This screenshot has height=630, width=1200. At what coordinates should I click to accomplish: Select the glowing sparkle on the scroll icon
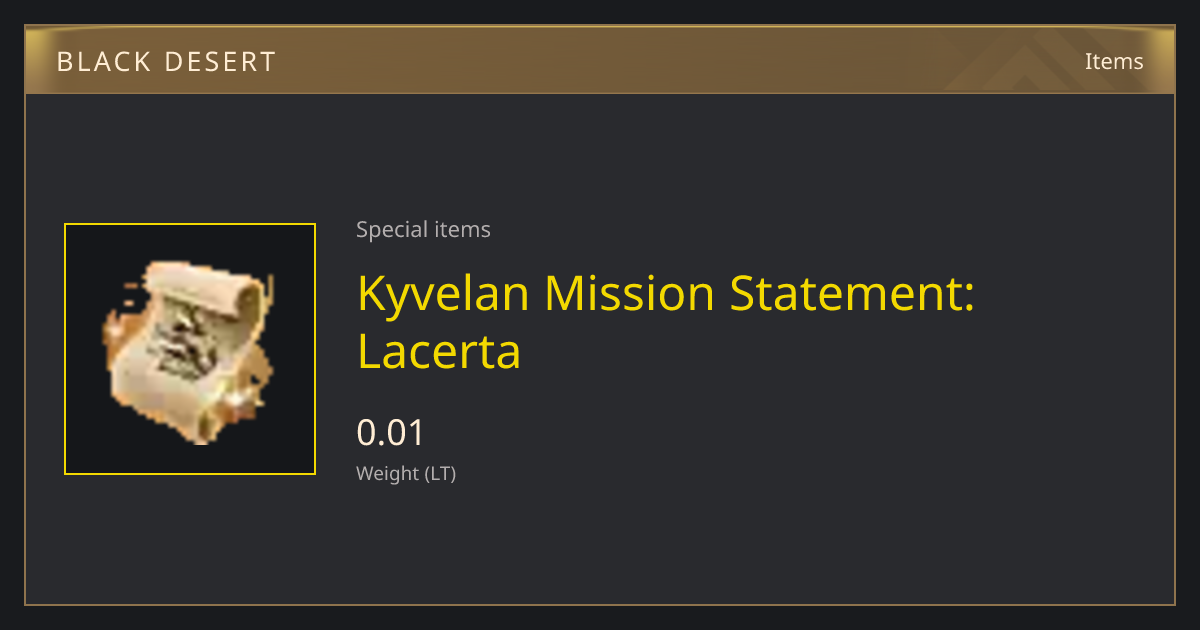240,402
